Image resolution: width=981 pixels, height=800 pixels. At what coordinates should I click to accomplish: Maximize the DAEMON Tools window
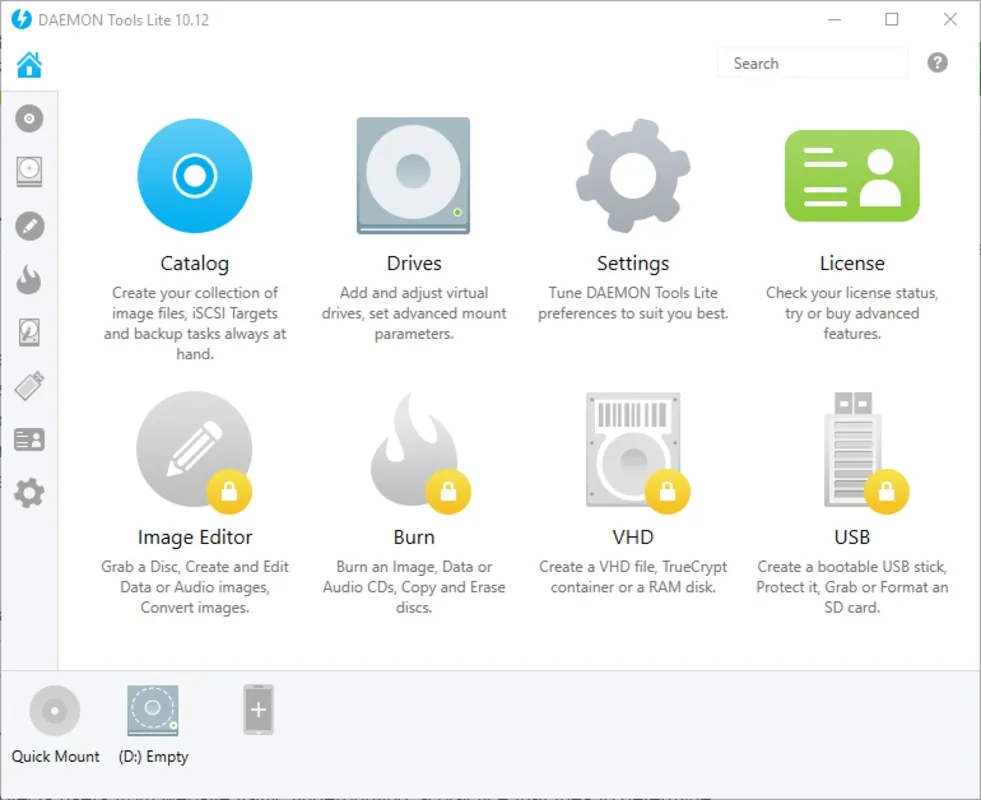tap(892, 19)
